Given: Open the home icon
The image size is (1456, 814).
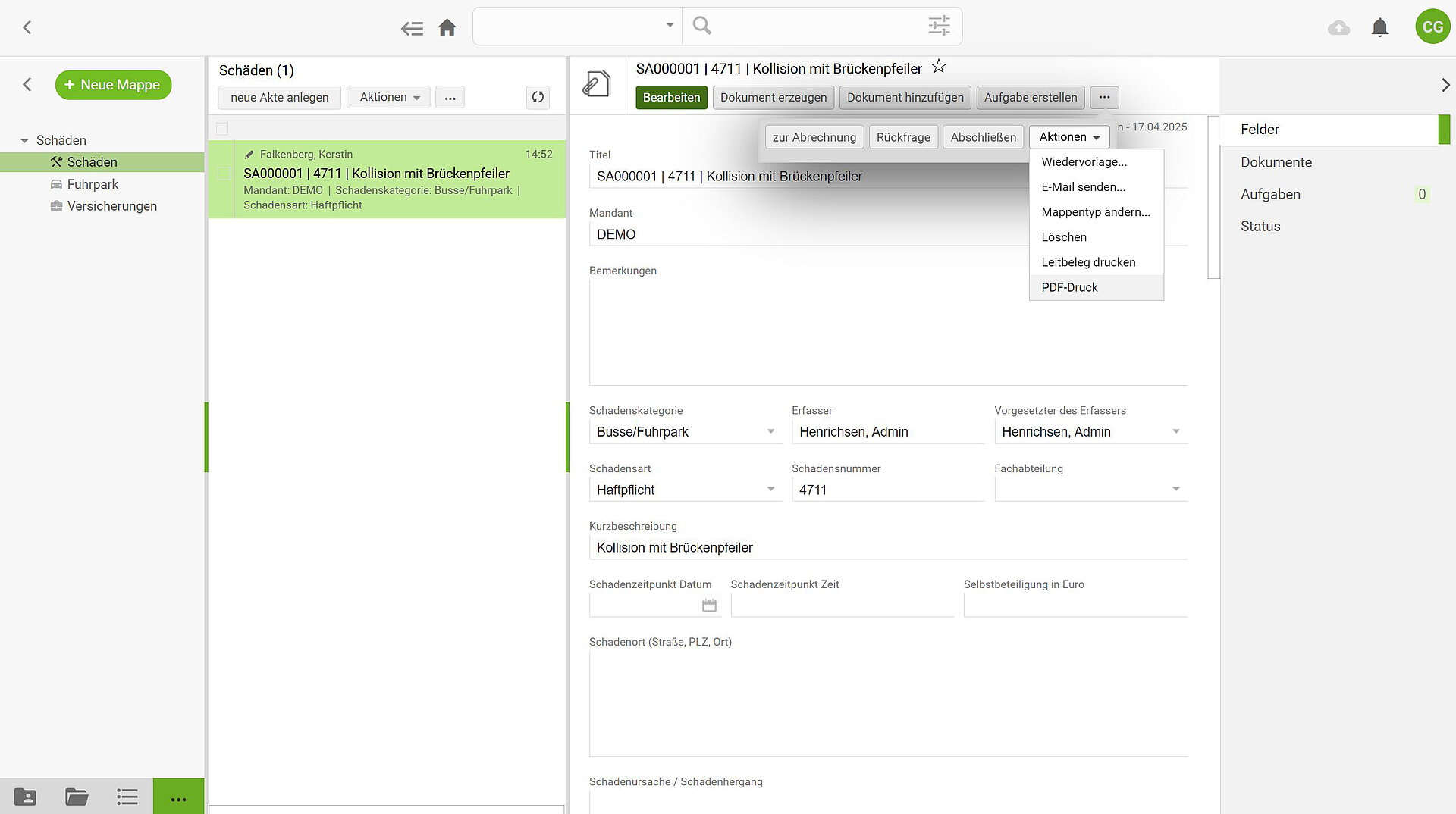Looking at the screenshot, I should pyautogui.click(x=447, y=28).
